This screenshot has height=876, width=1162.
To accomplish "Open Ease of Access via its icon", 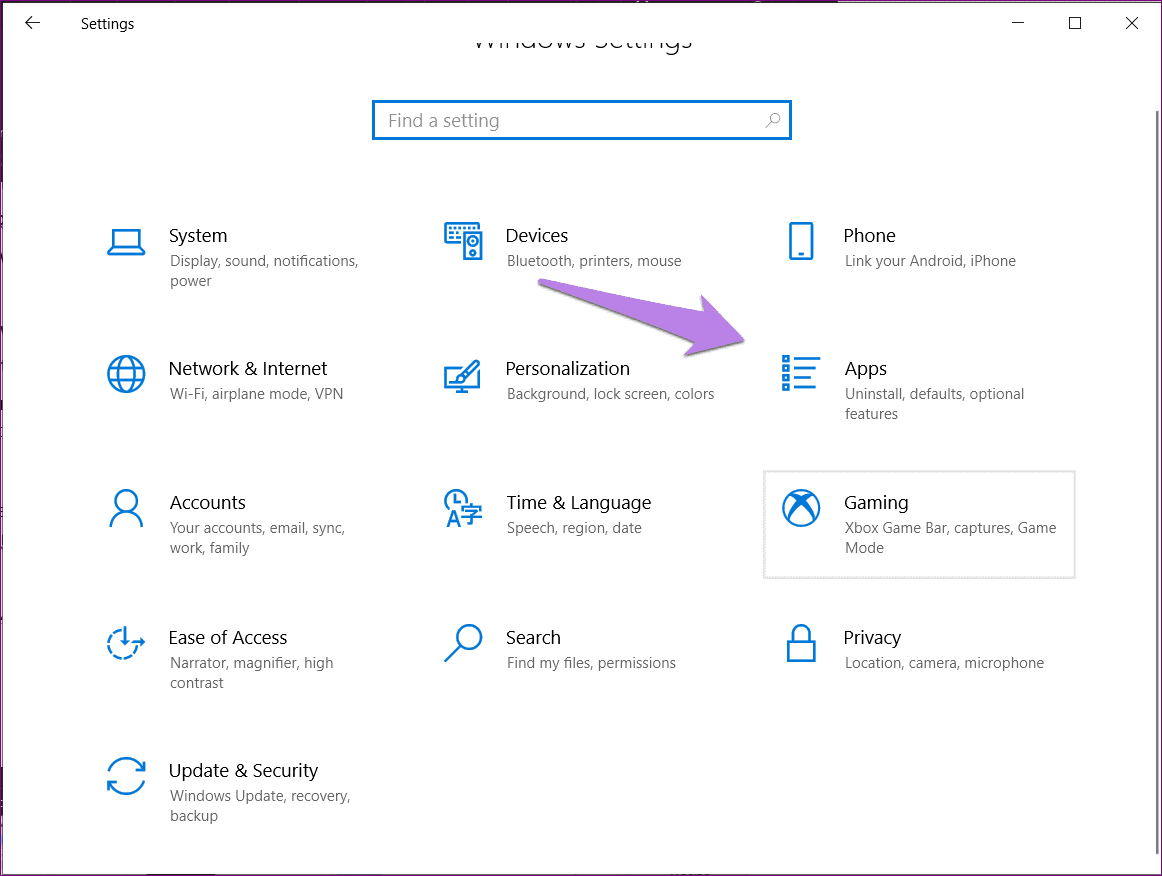I will 126,644.
